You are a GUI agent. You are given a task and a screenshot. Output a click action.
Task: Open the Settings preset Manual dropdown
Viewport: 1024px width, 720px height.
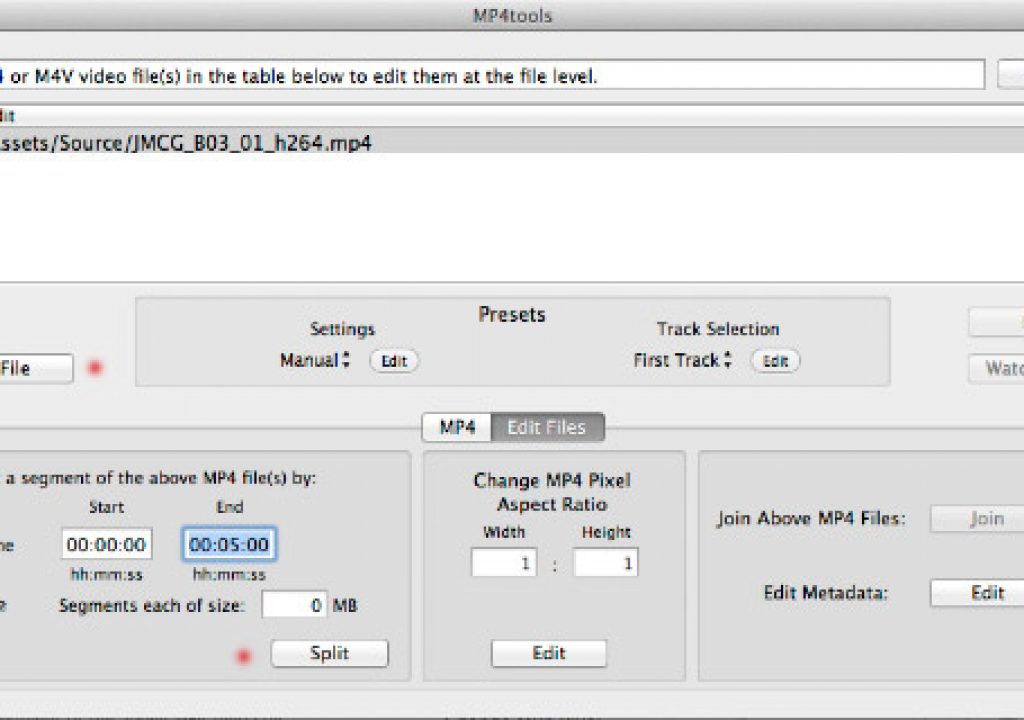pos(315,360)
